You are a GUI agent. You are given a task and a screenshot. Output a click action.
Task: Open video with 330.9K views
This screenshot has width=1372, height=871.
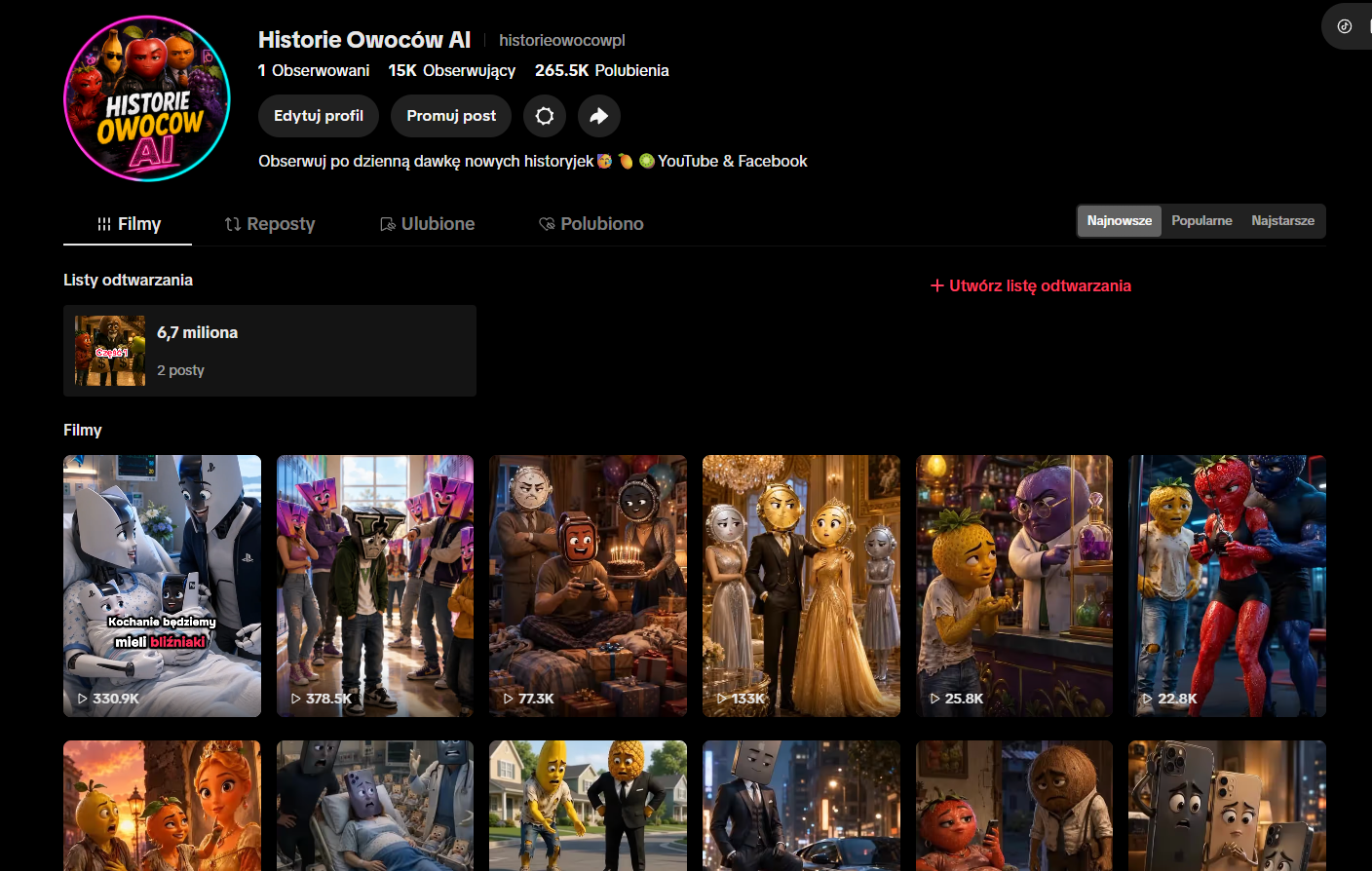[162, 586]
